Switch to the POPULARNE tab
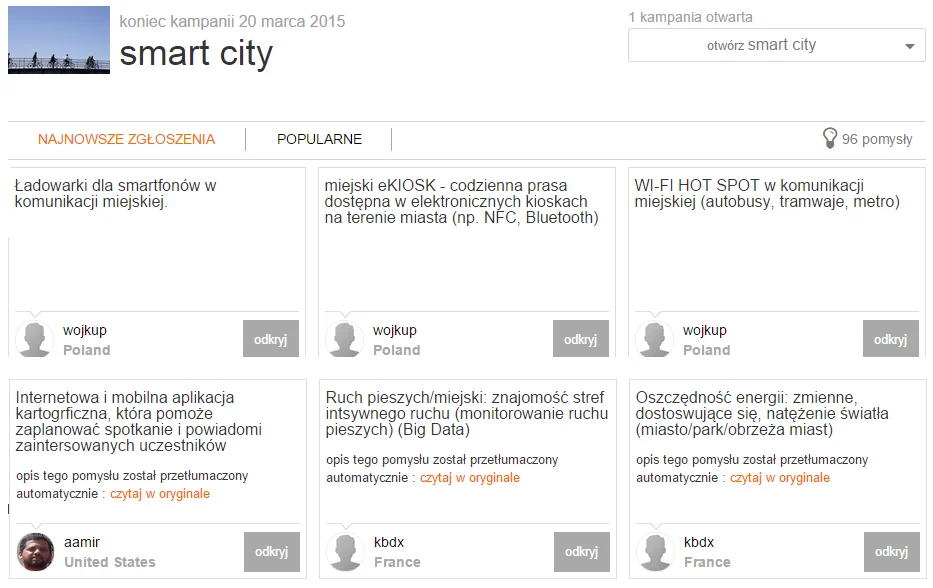This screenshot has width=933, height=588. (319, 139)
